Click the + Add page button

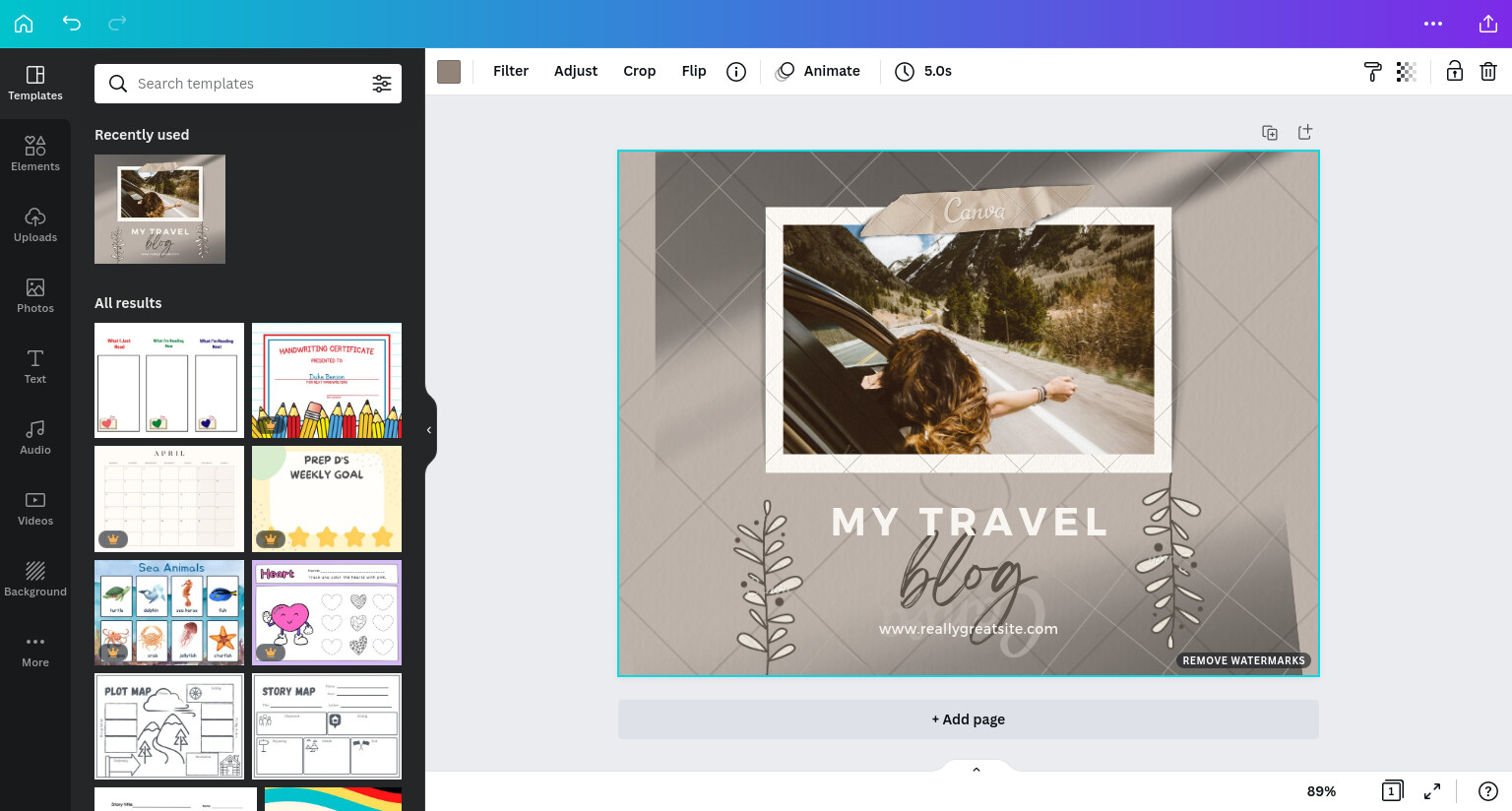coord(969,719)
